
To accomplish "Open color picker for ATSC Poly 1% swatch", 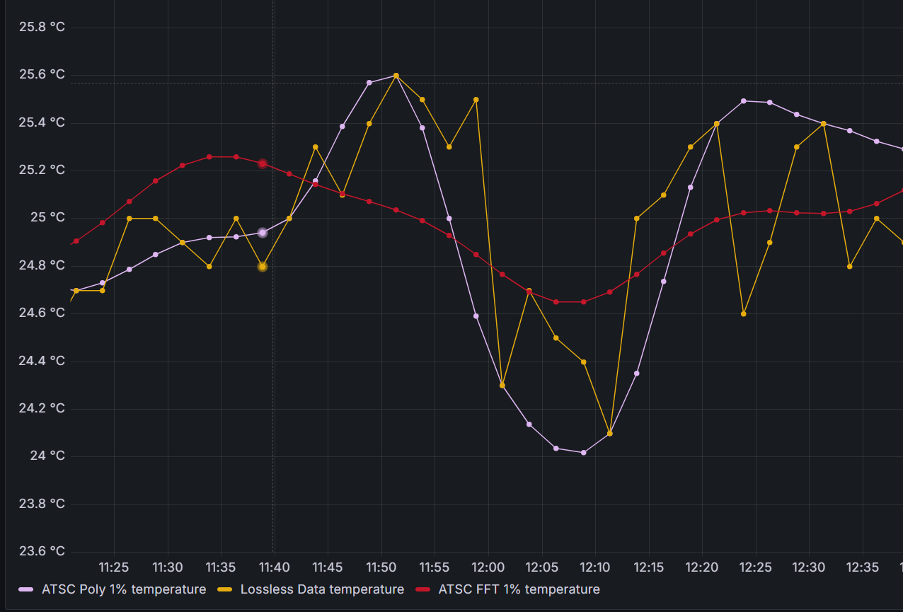I will tap(26, 590).
